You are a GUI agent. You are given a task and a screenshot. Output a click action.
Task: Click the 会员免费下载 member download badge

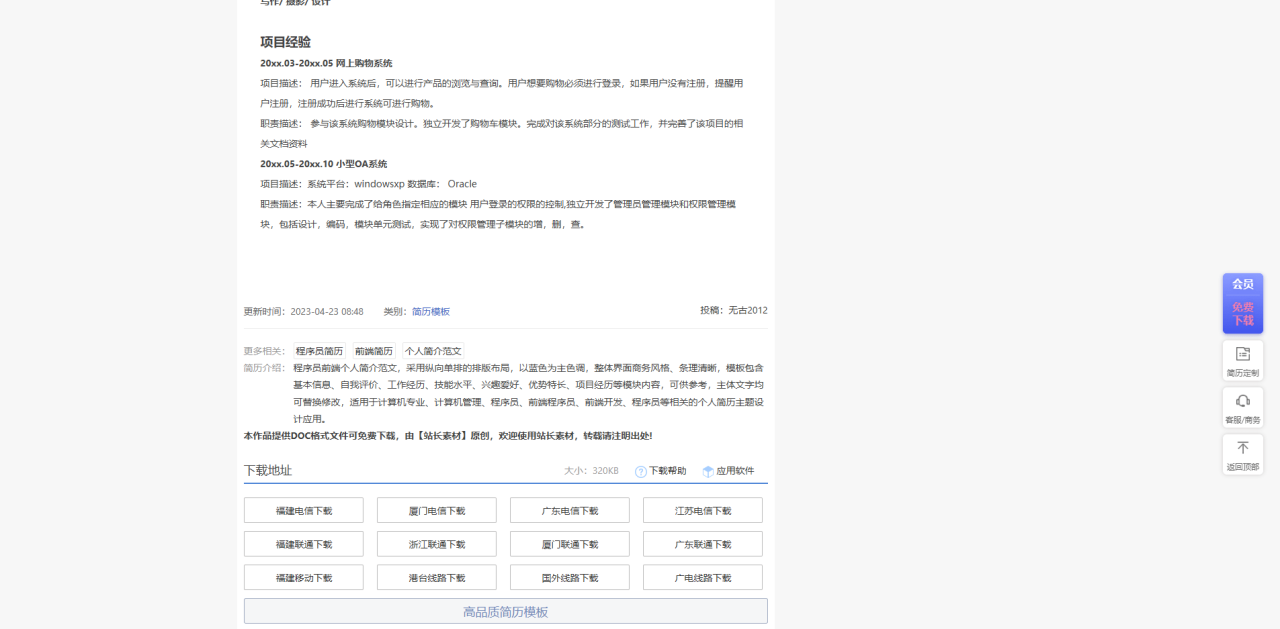1242,303
